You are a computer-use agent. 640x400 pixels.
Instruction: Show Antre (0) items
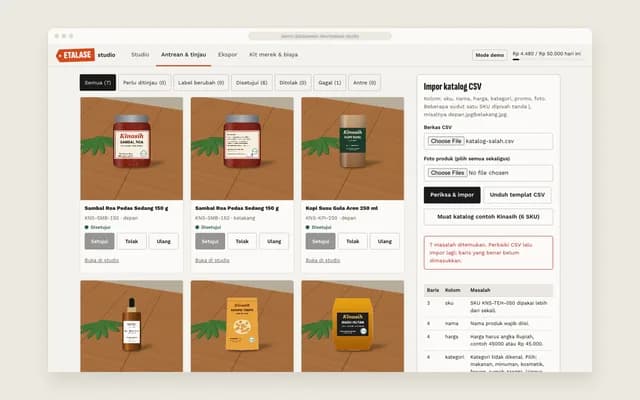pyautogui.click(x=364, y=82)
